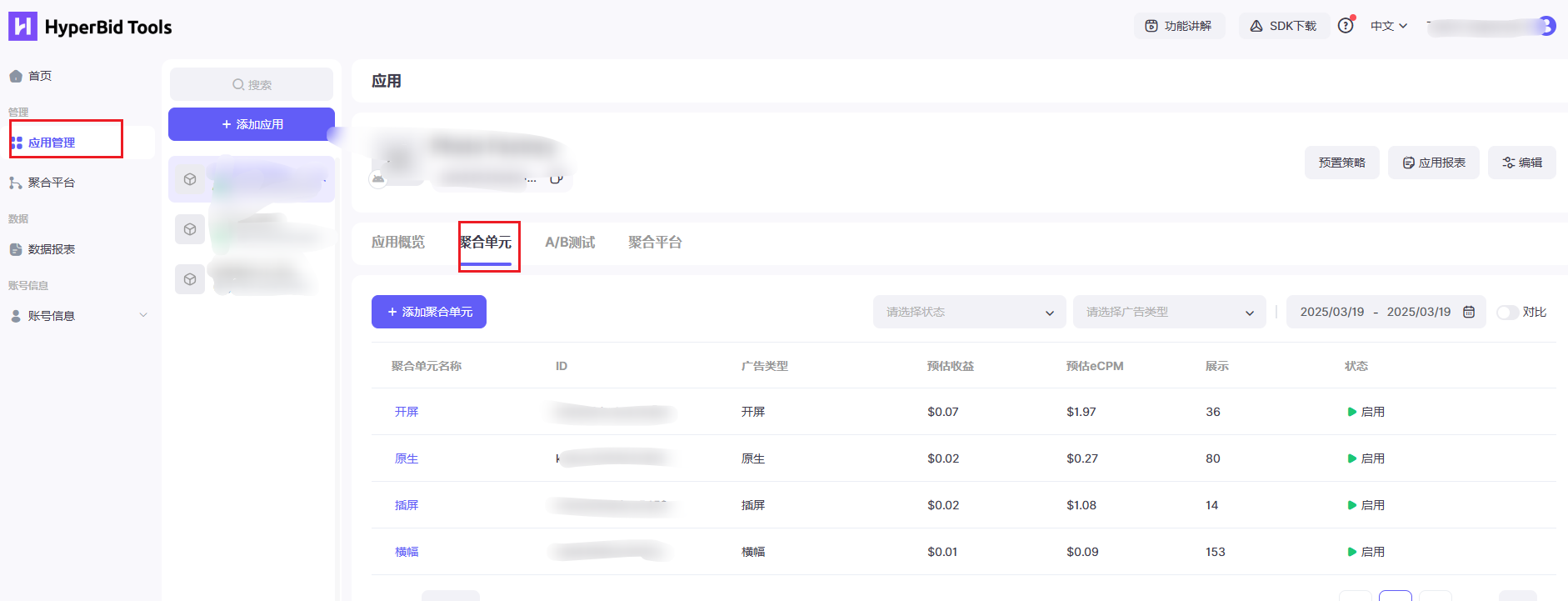Image resolution: width=1568 pixels, height=601 pixels.
Task: Select the second app cube icon
Action: [190, 229]
